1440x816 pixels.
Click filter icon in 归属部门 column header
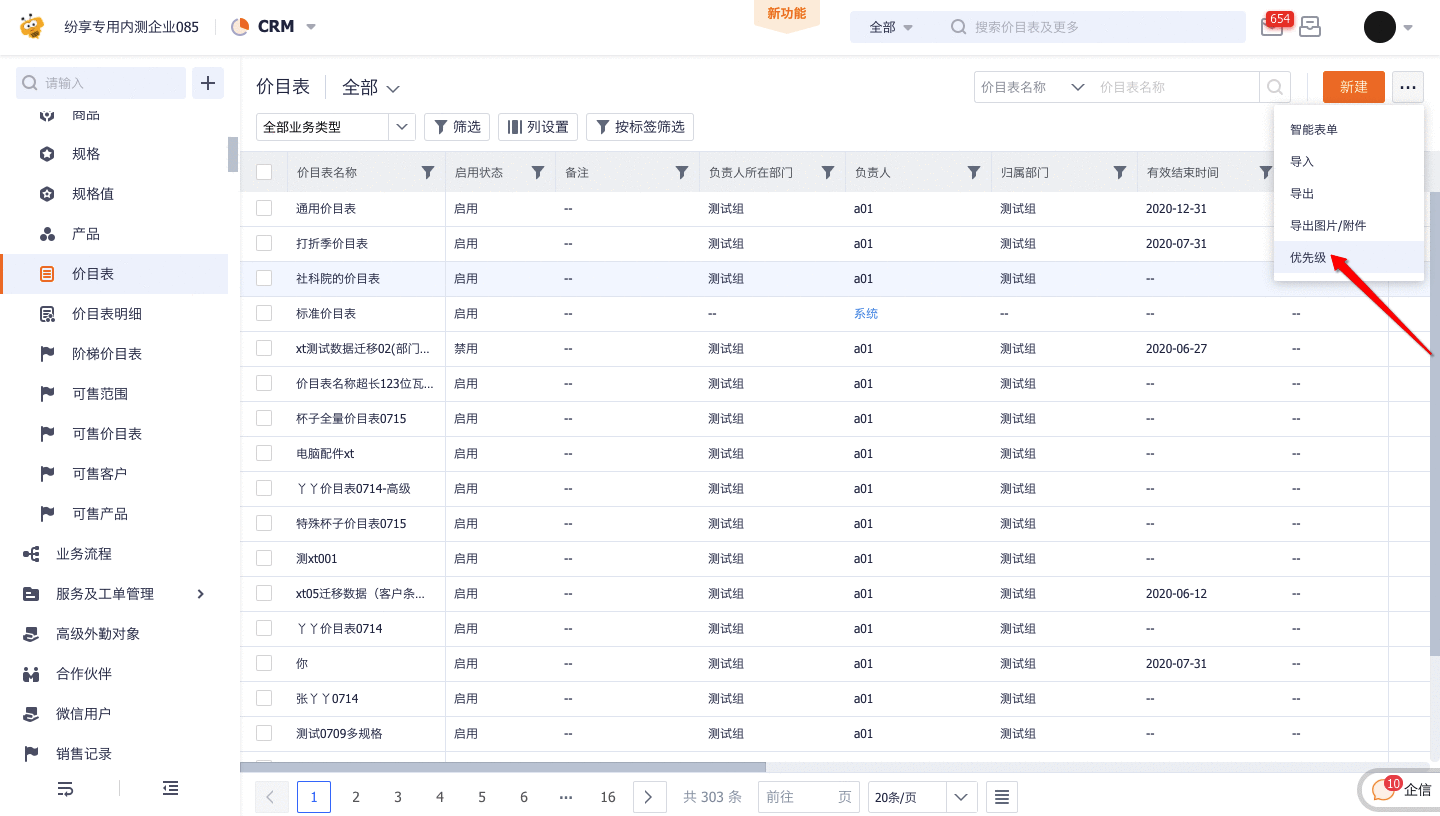click(x=1120, y=172)
